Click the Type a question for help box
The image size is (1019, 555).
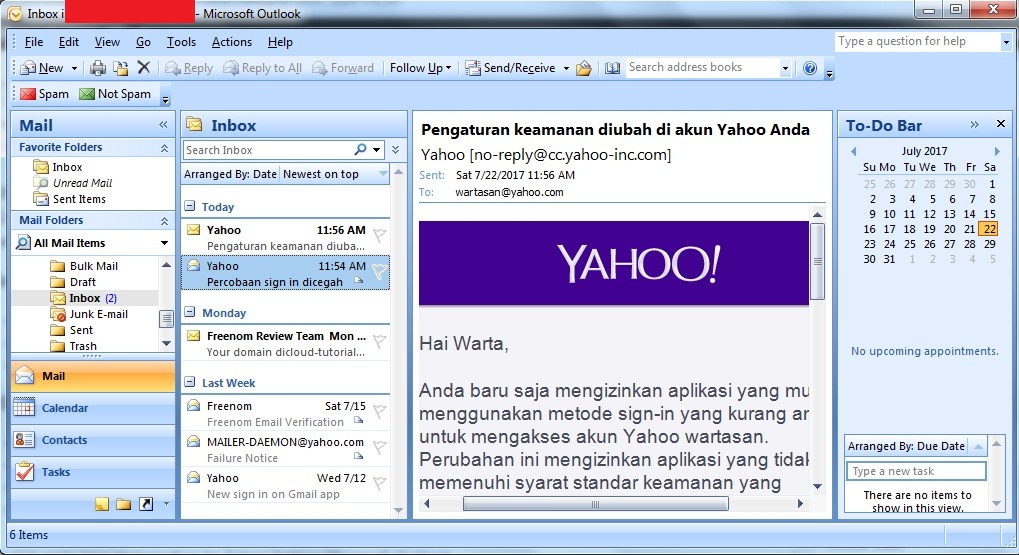pyautogui.click(x=917, y=41)
